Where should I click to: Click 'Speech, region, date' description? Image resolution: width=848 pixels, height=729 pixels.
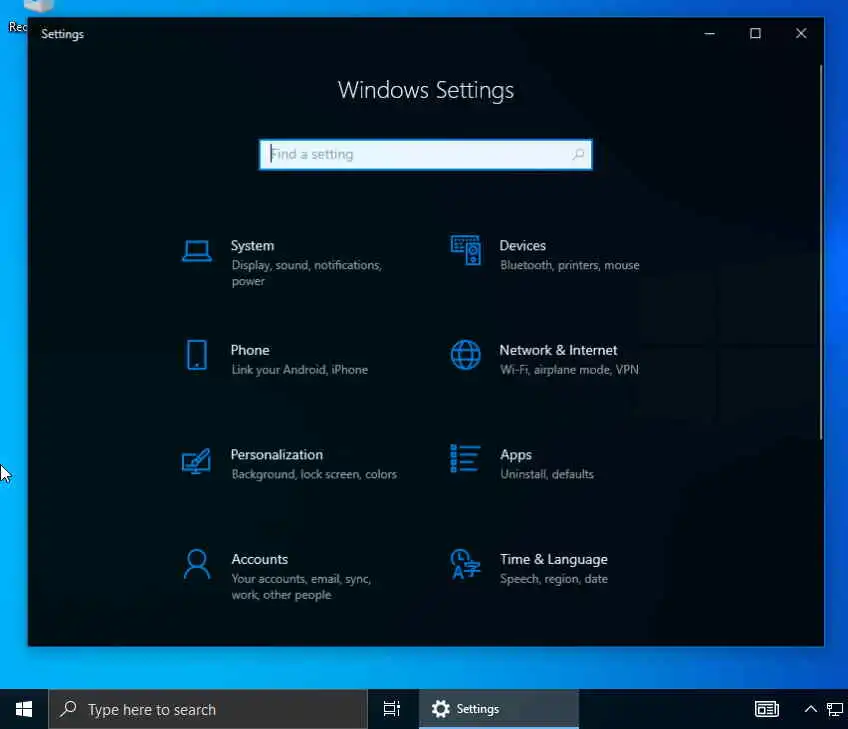554,579
